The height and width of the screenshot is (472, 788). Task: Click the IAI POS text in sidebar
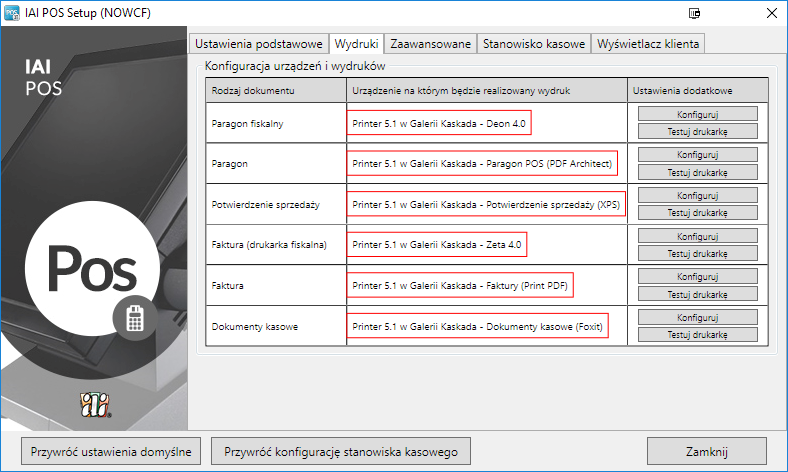[x=44, y=77]
